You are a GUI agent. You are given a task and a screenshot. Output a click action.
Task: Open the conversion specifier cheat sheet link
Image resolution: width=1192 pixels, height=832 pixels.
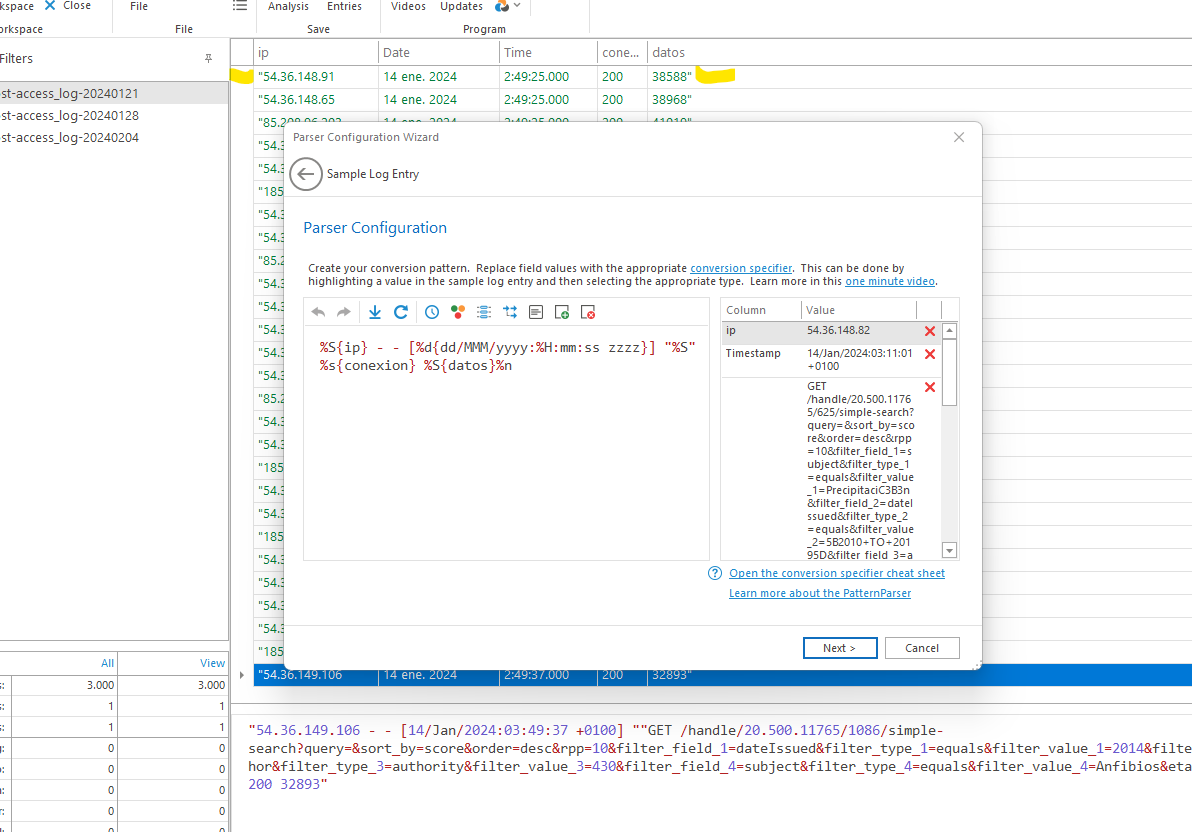point(836,573)
